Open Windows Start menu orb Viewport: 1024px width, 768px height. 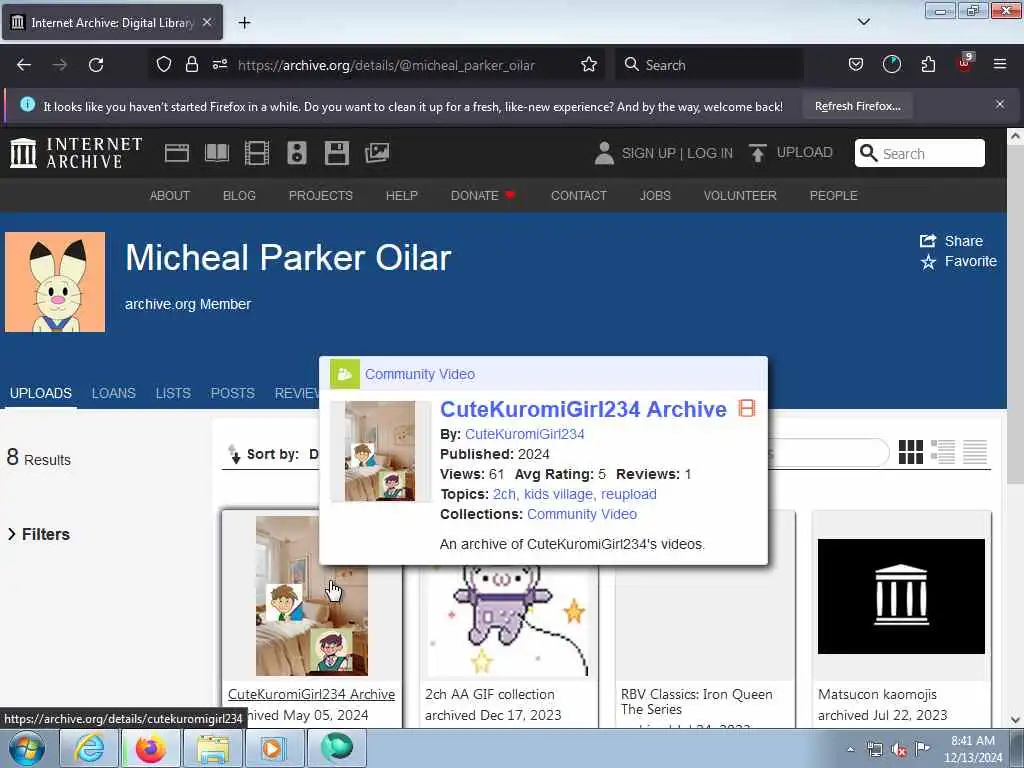[x=27, y=748]
